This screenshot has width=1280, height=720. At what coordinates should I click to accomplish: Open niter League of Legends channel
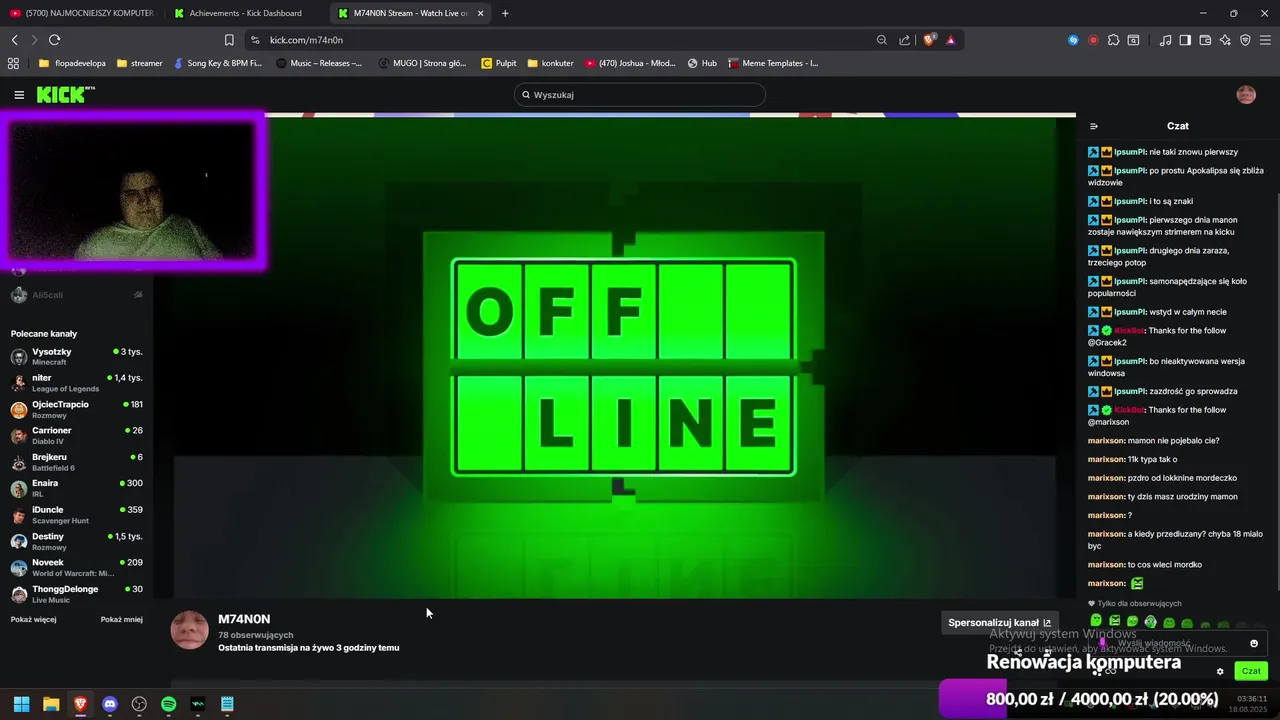(77, 383)
